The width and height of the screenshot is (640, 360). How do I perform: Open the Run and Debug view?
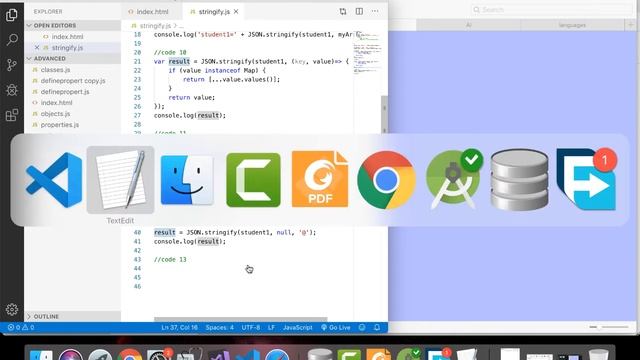point(12,90)
